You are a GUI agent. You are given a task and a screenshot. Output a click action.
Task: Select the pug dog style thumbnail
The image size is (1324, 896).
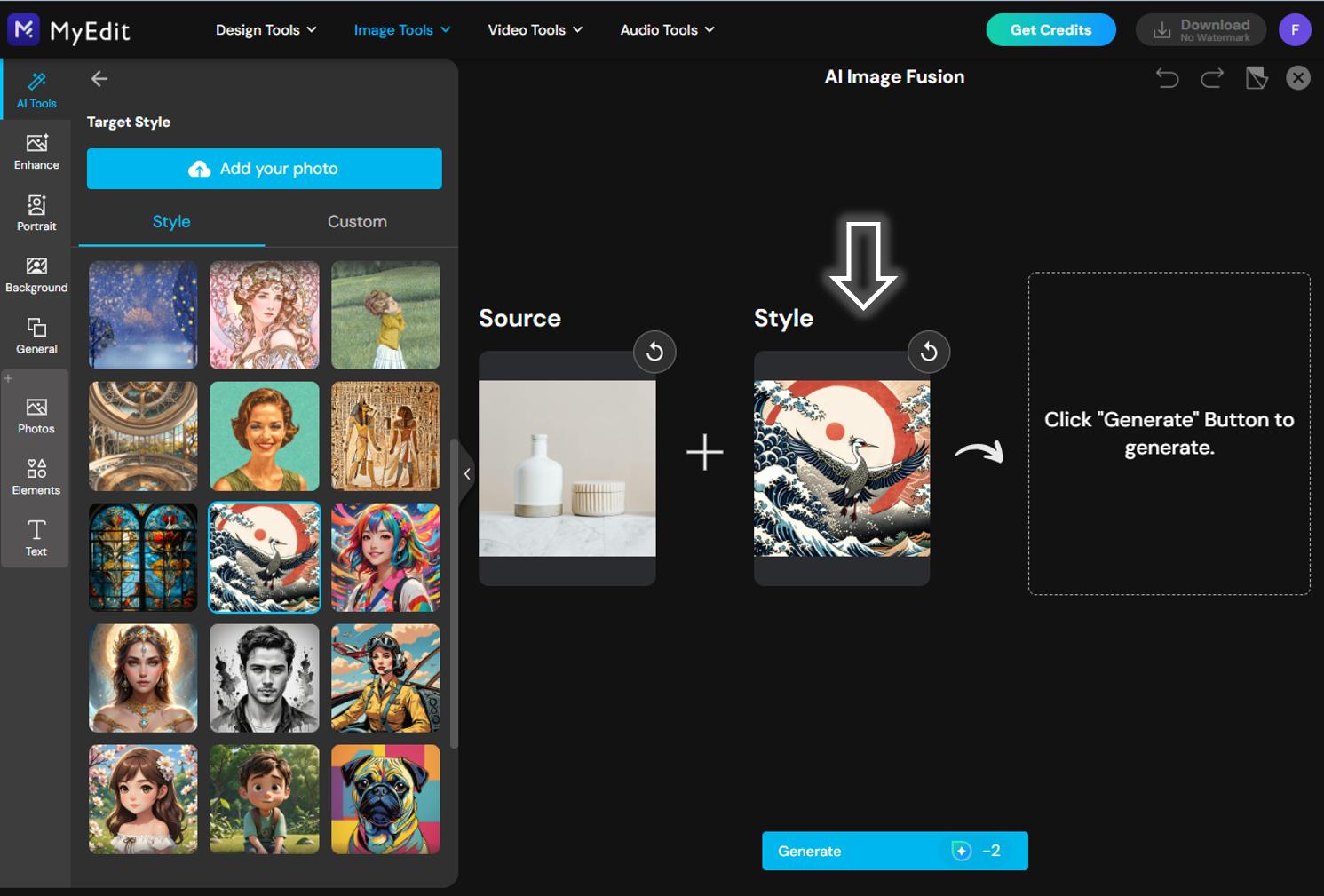(x=385, y=799)
